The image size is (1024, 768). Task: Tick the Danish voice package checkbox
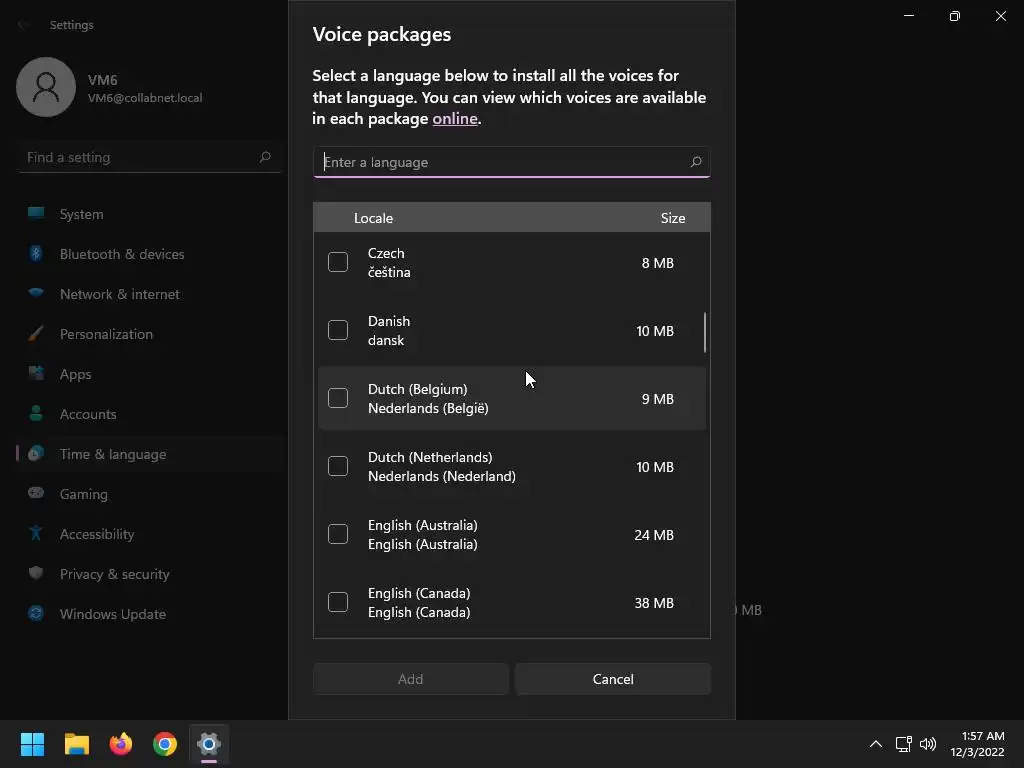point(338,330)
